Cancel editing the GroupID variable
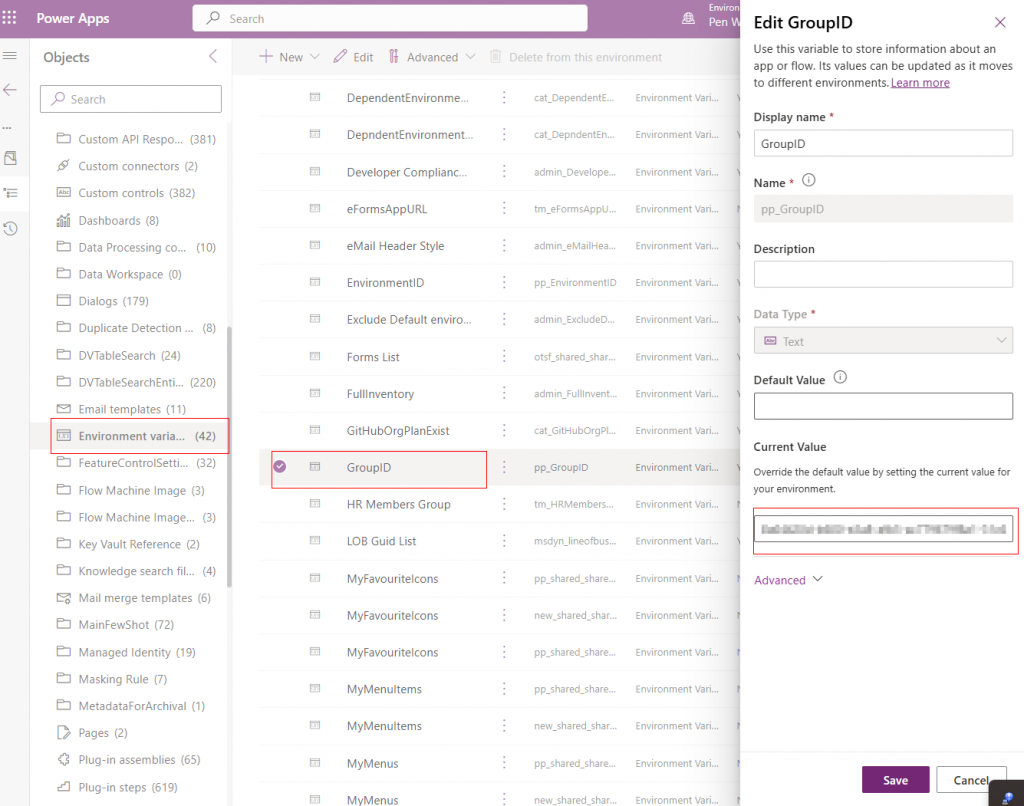This screenshot has width=1024, height=806. point(971,780)
